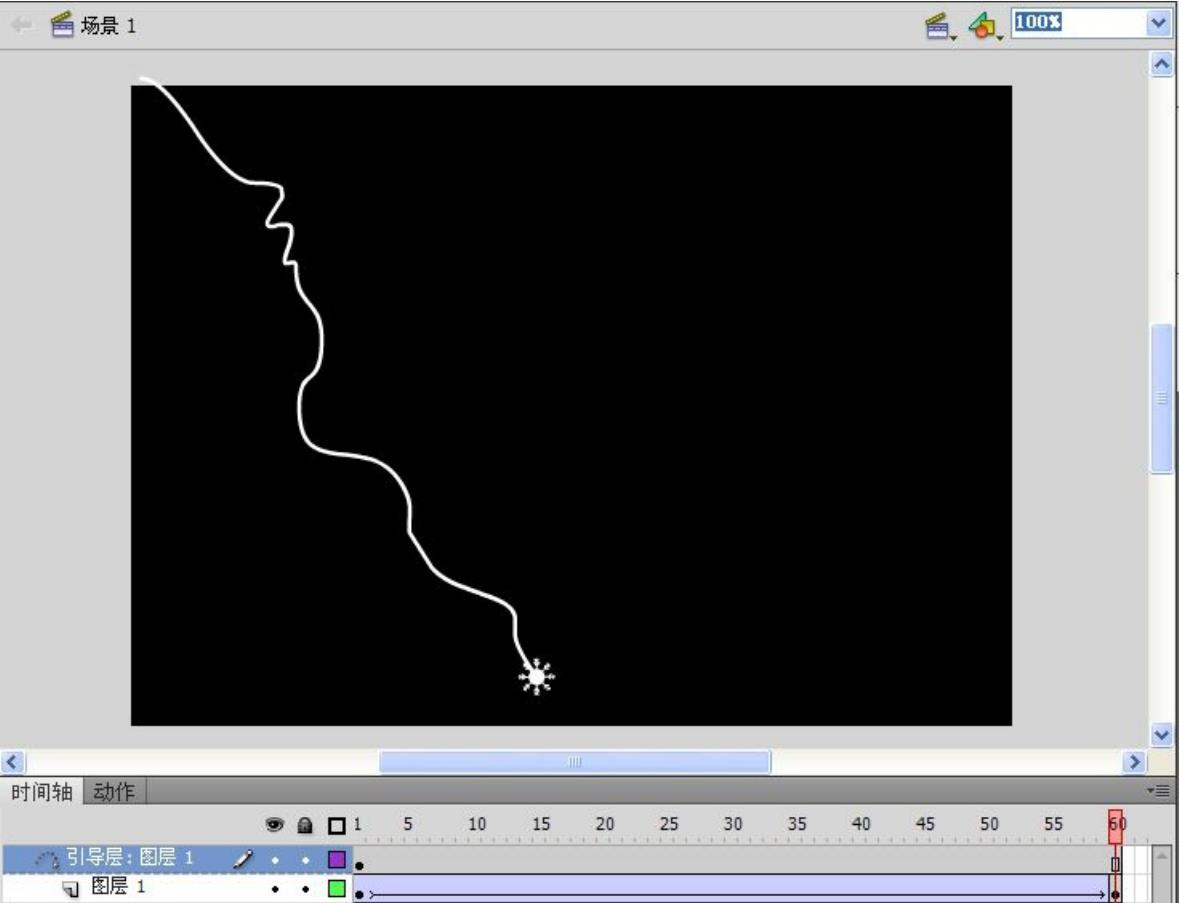The width and height of the screenshot is (1179, 903).
Task: Click the motion guide icon of 引导层
Action: point(47,859)
